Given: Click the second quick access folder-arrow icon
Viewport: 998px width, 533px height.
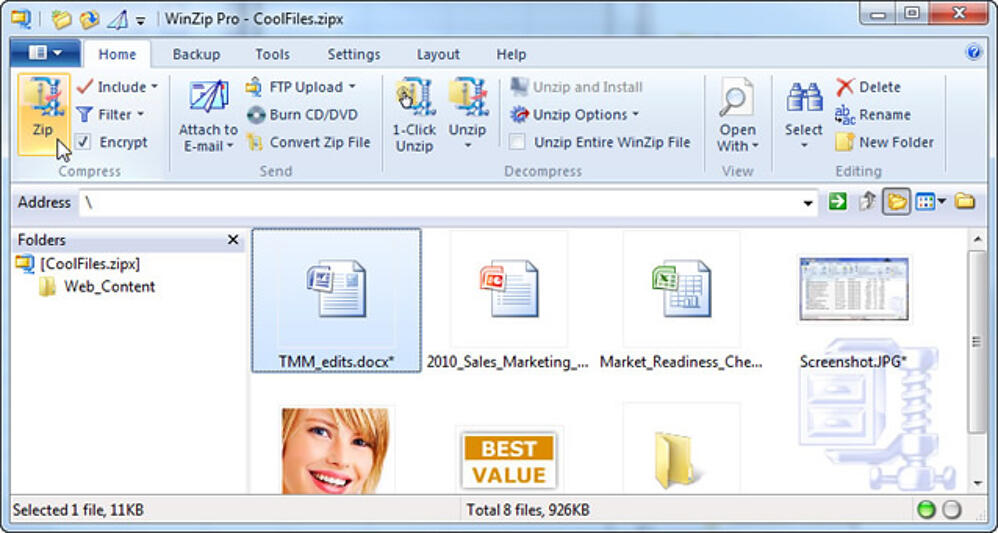Looking at the screenshot, I should tap(89, 19).
